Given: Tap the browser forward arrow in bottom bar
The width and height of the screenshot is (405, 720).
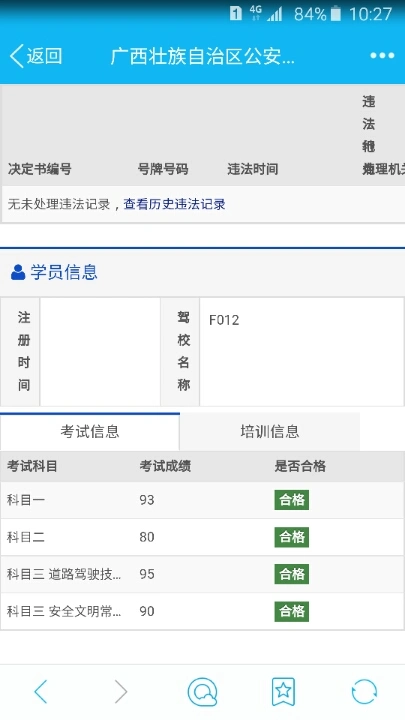Looking at the screenshot, I should click(121, 691).
